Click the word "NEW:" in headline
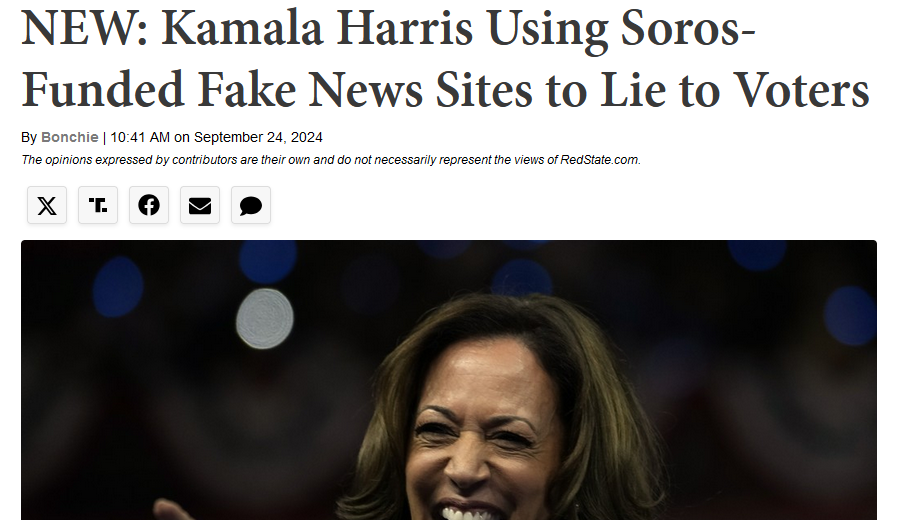The height and width of the screenshot is (520, 900). pos(85,28)
